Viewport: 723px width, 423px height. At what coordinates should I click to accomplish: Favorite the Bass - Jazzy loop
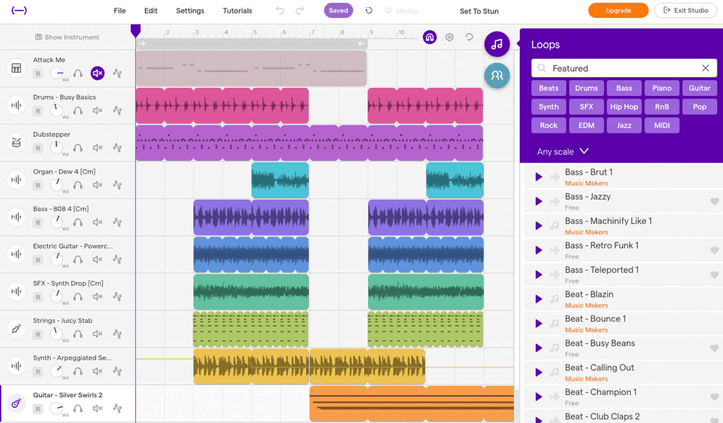click(714, 202)
